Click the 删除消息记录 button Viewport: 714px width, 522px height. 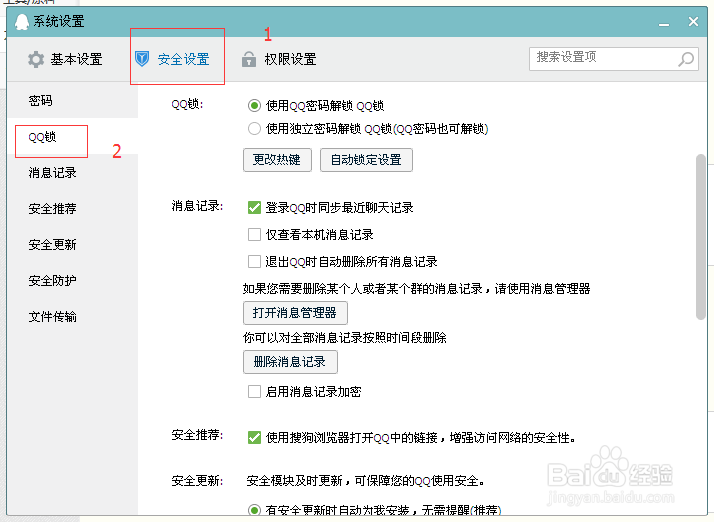(290, 362)
